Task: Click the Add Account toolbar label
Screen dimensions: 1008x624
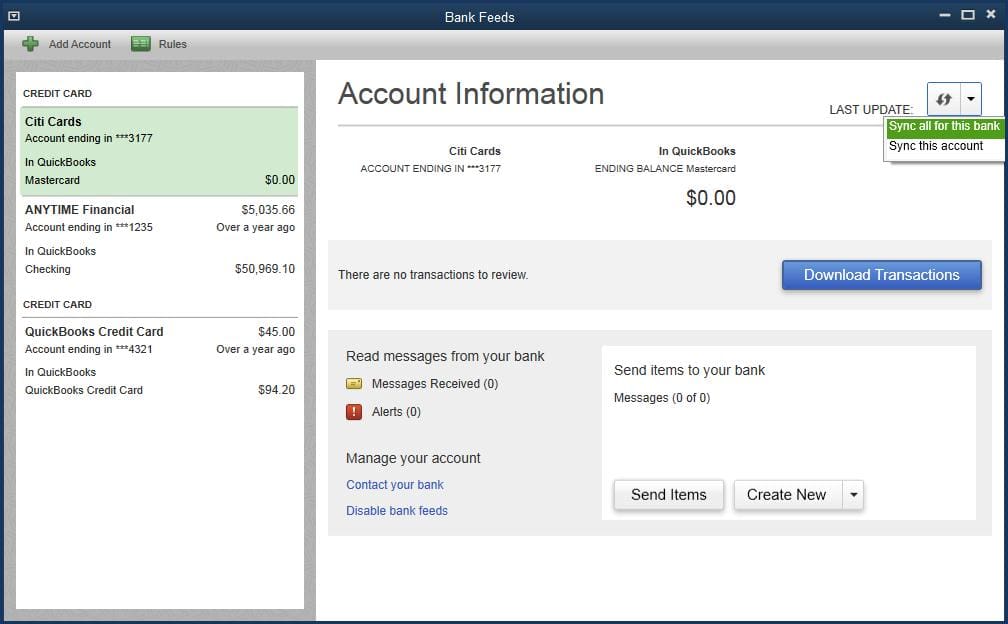Action: pyautogui.click(x=80, y=44)
